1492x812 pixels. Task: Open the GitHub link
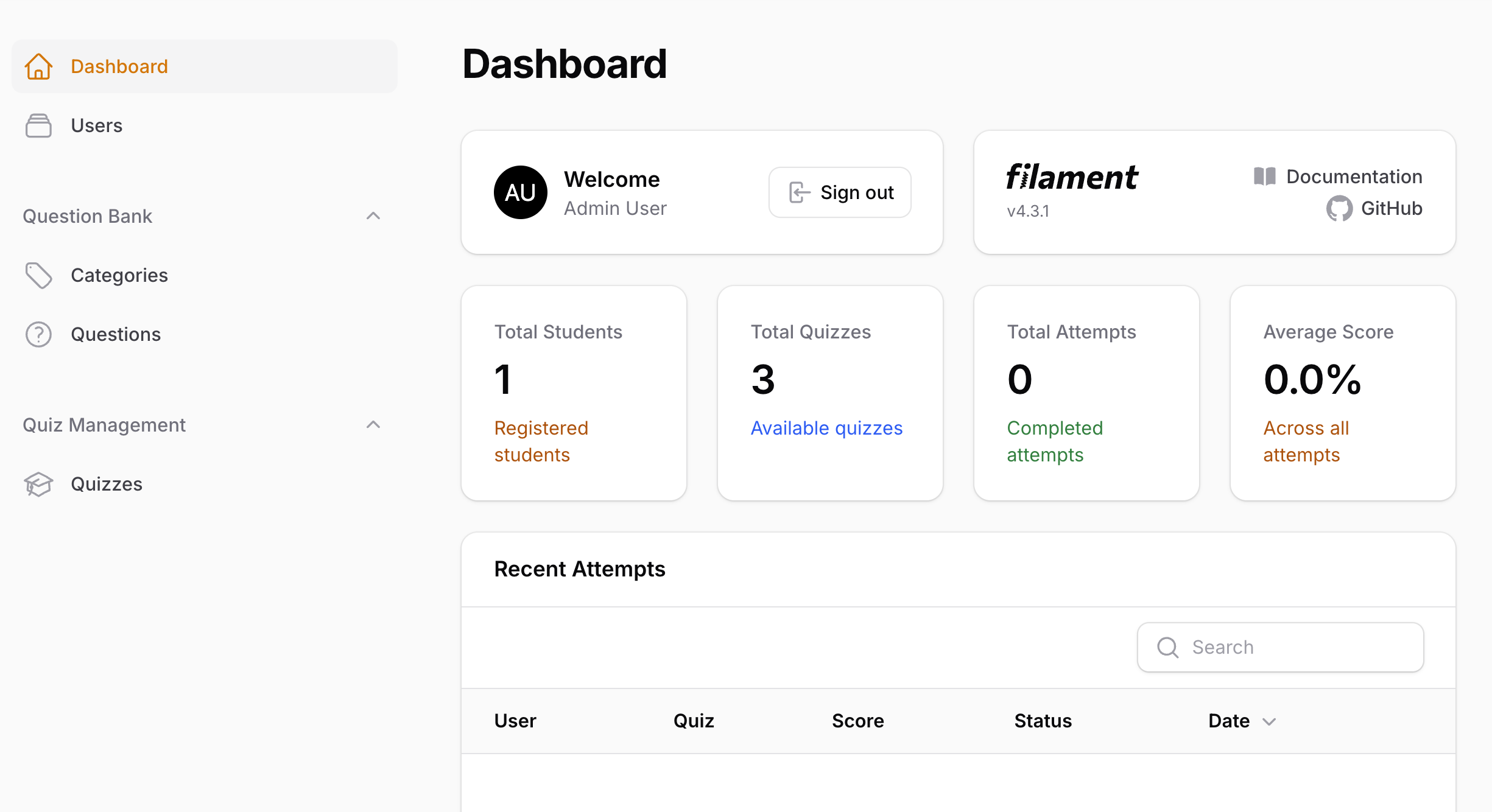click(x=1392, y=208)
